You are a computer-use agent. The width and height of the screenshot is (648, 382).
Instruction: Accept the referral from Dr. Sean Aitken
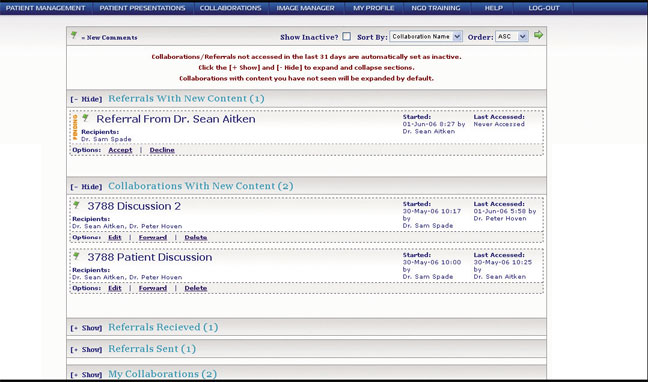tap(120, 150)
